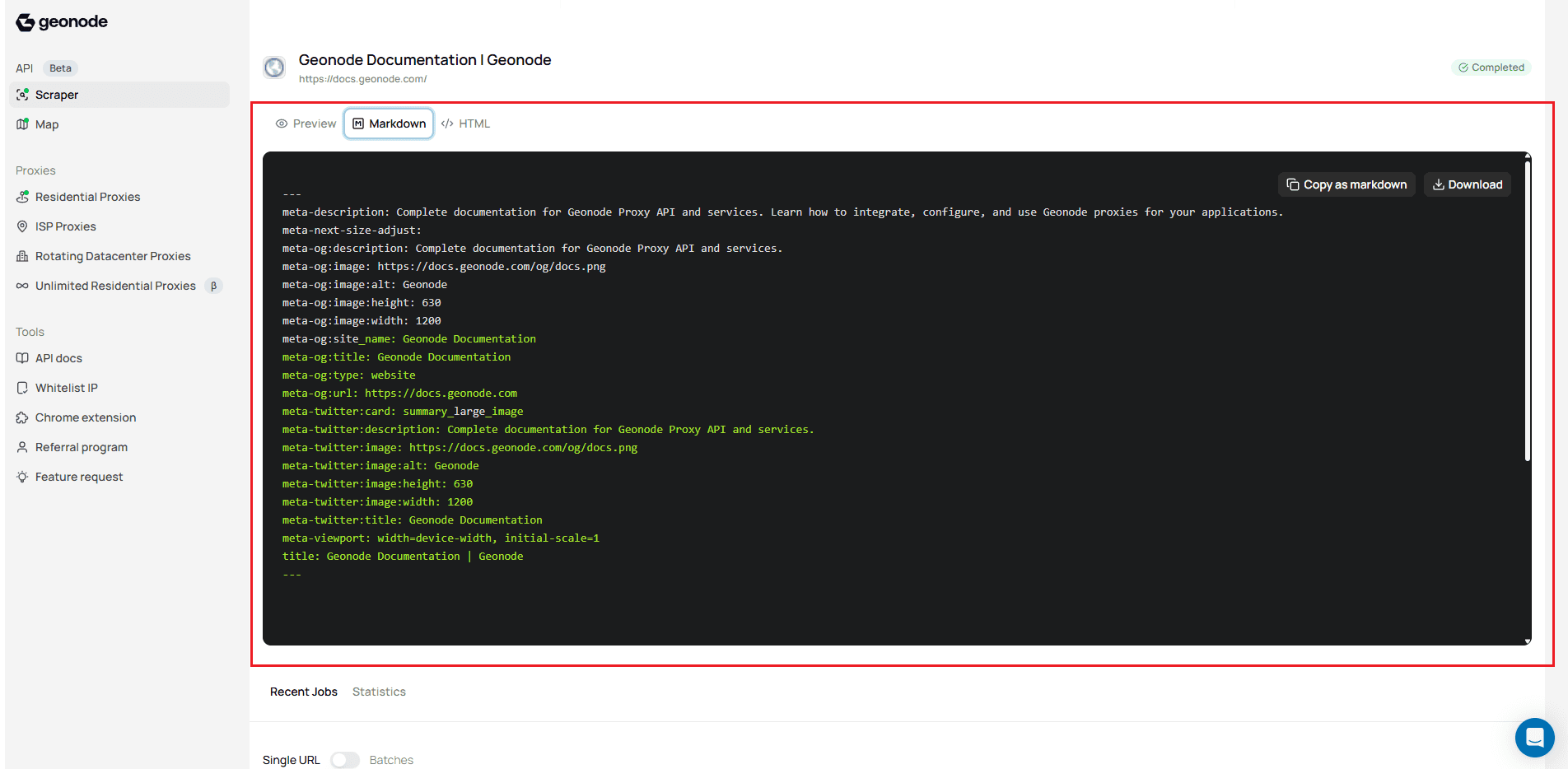Click the copy icon in Copy as markdown
This screenshot has height=769, width=1568.
tap(1293, 184)
